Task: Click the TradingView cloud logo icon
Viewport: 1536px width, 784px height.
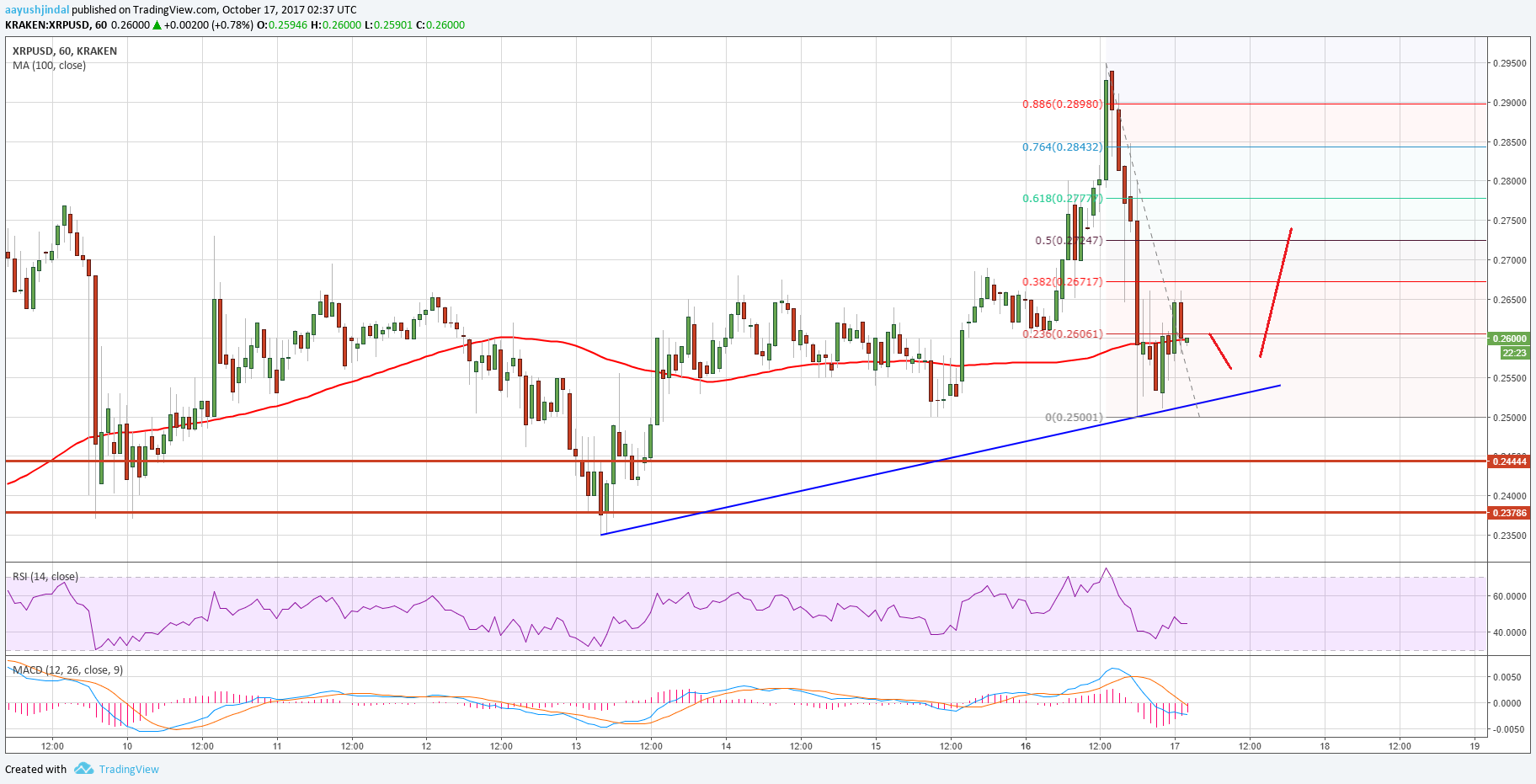Action: point(83,769)
